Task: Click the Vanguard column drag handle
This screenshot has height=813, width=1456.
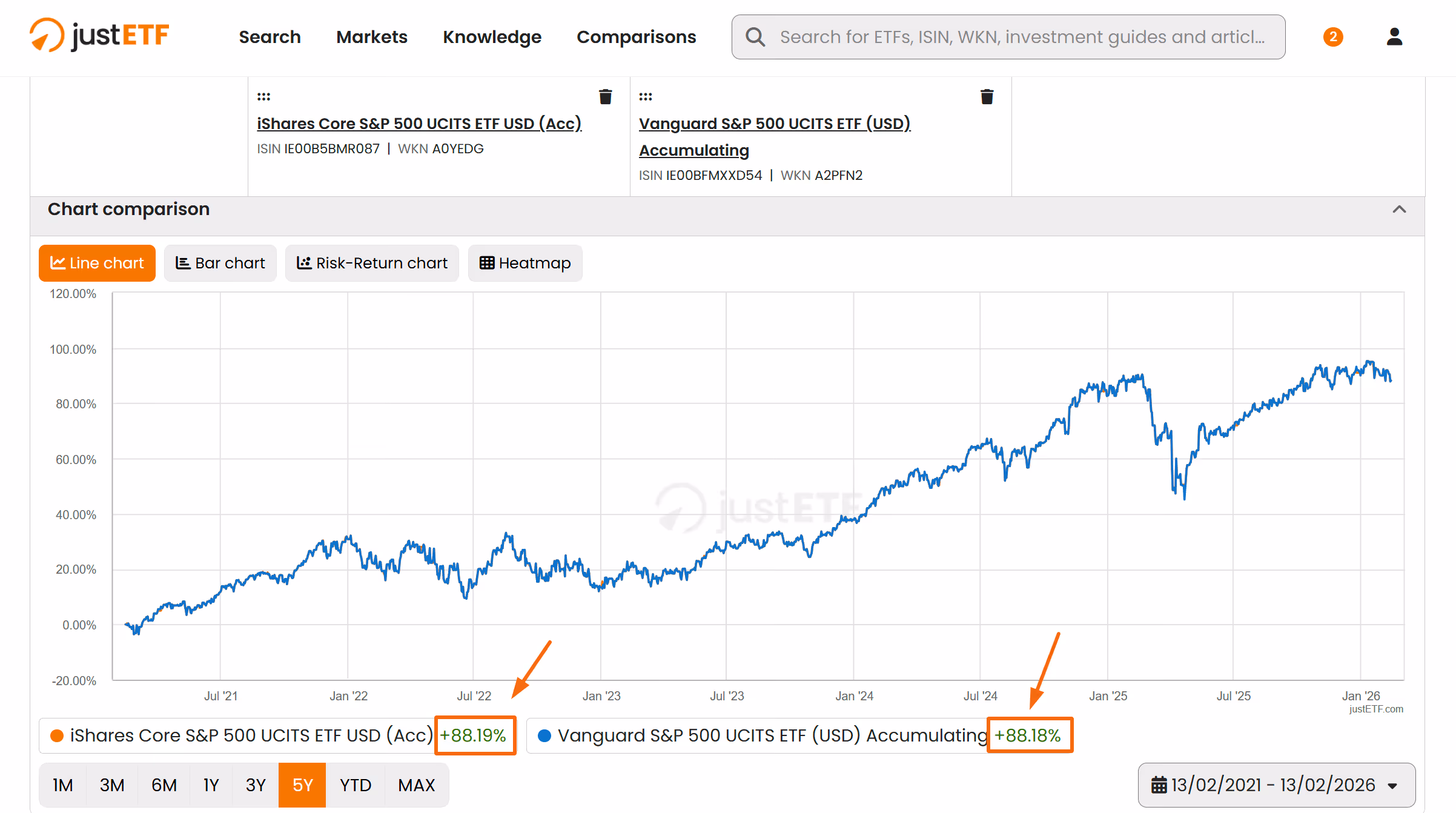Action: pos(646,97)
